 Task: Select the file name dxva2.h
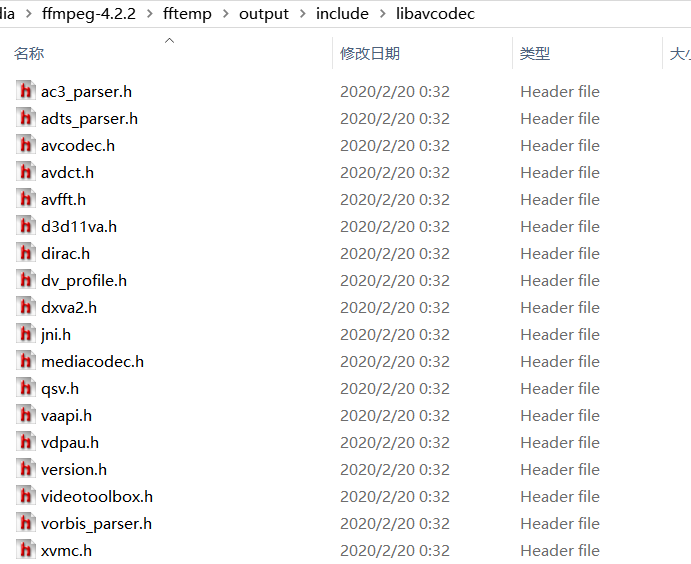(69, 308)
